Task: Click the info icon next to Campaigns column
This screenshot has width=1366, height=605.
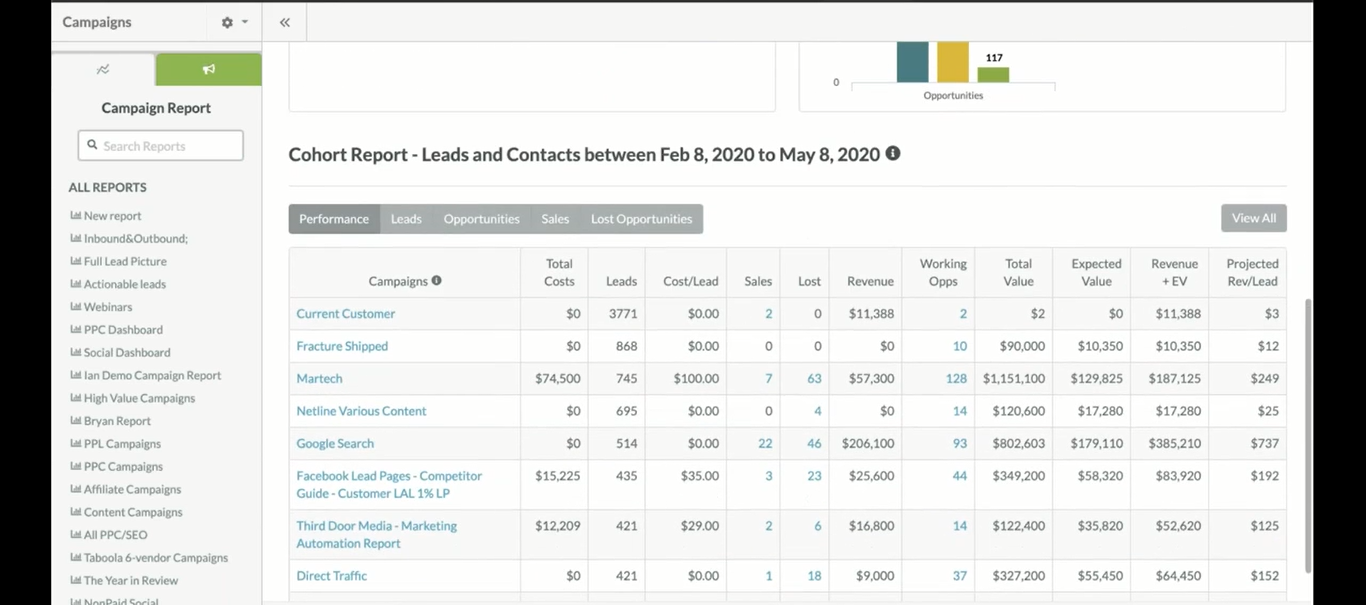Action: (436, 281)
